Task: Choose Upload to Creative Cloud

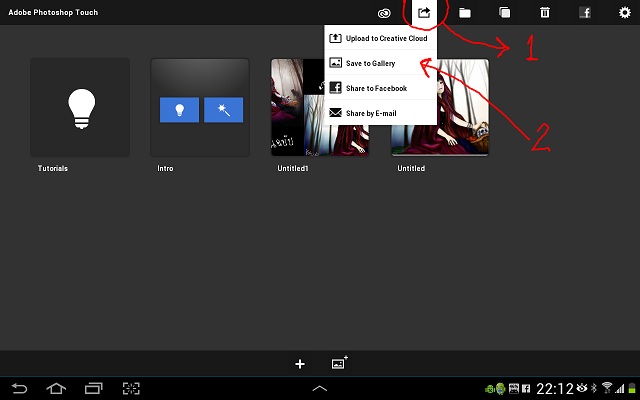Action: [380, 38]
